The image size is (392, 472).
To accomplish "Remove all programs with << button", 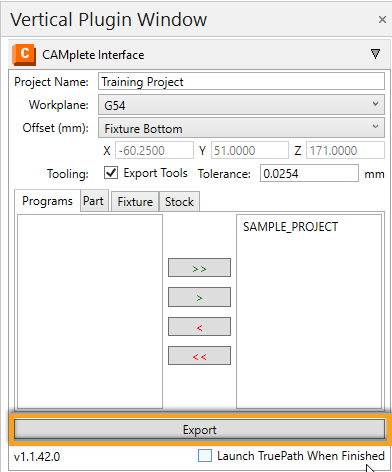I will (x=199, y=356).
